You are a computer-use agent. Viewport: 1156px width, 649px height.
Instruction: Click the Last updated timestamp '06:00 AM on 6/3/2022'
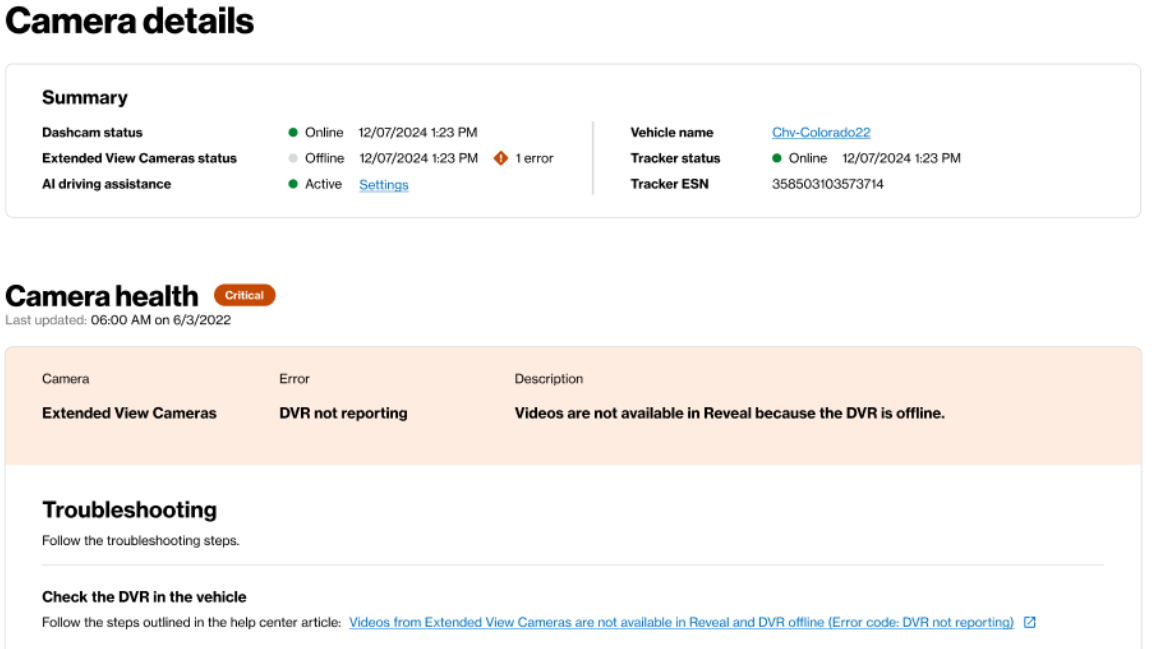point(161,320)
